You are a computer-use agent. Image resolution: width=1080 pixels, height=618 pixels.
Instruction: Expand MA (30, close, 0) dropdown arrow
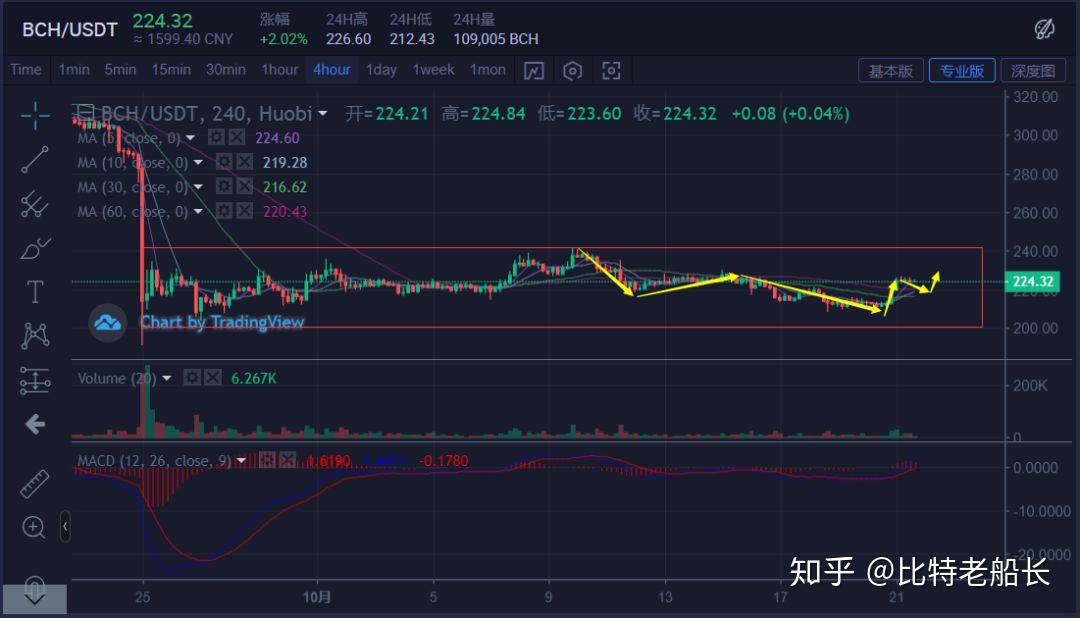[x=198, y=187]
